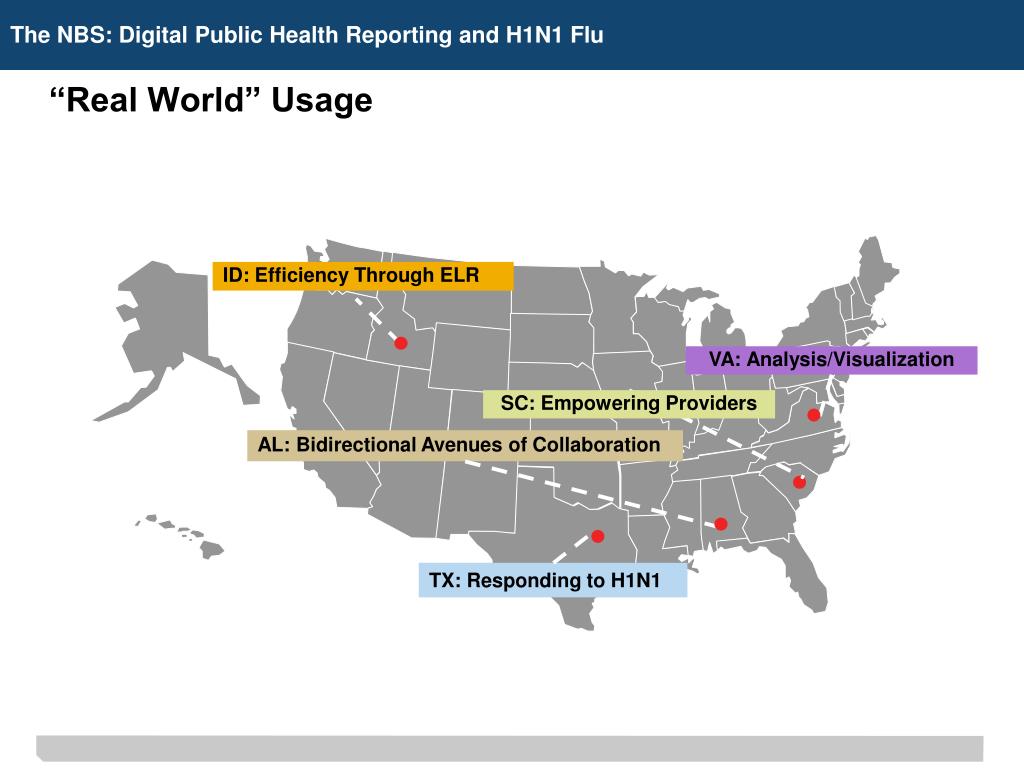Click the red dot in South Carolina
Viewport: 1024px width, 768px height.
tap(799, 482)
